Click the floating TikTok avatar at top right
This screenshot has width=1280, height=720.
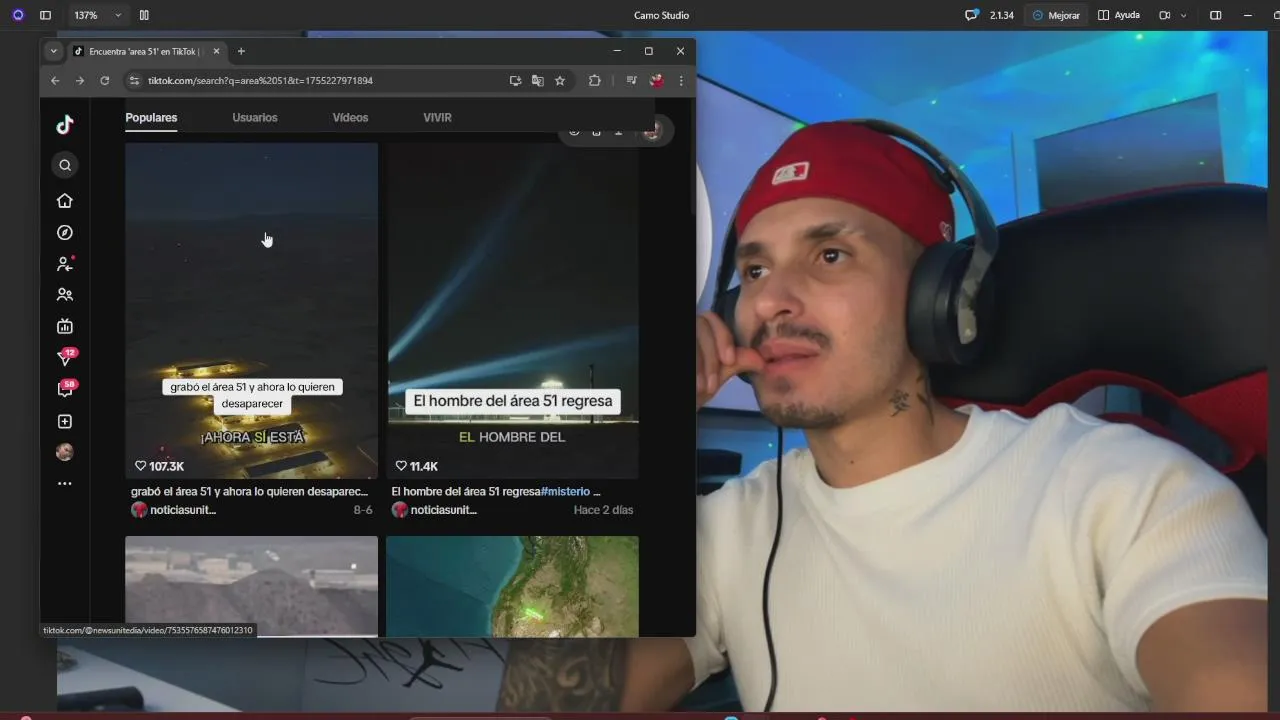pyautogui.click(x=652, y=131)
